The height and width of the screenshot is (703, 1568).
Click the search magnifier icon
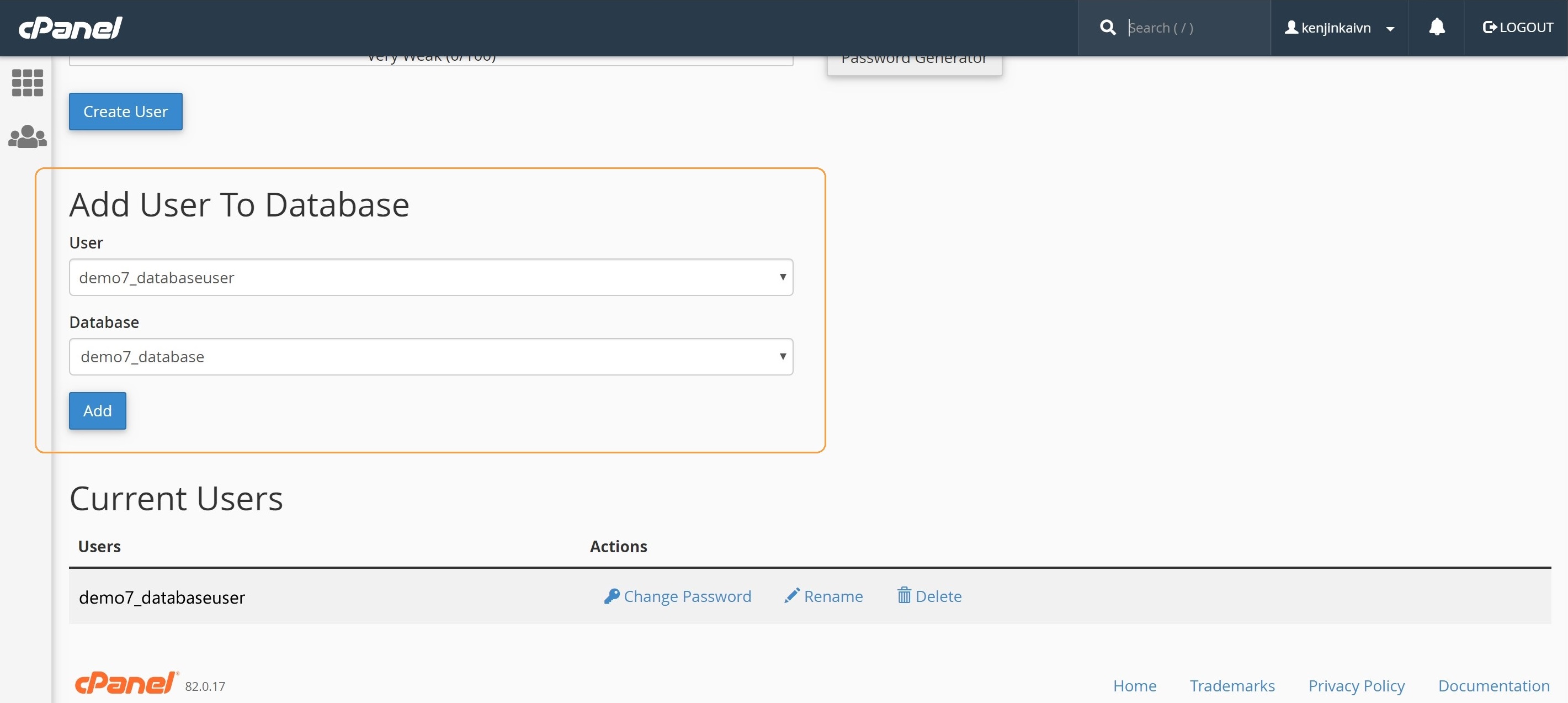[1108, 28]
